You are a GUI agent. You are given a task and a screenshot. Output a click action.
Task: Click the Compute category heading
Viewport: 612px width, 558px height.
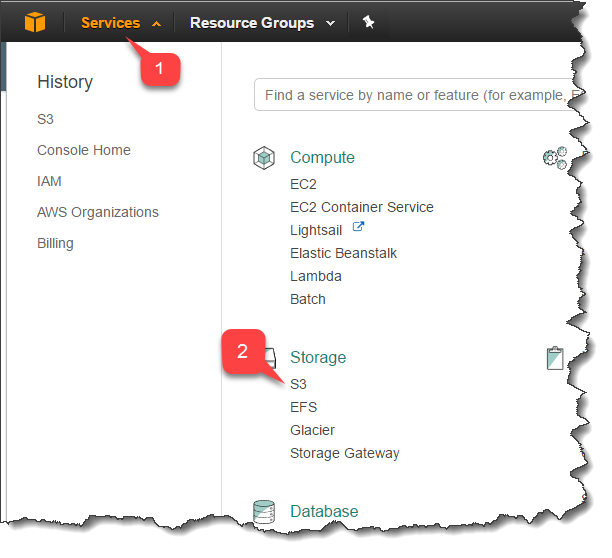pos(322,158)
